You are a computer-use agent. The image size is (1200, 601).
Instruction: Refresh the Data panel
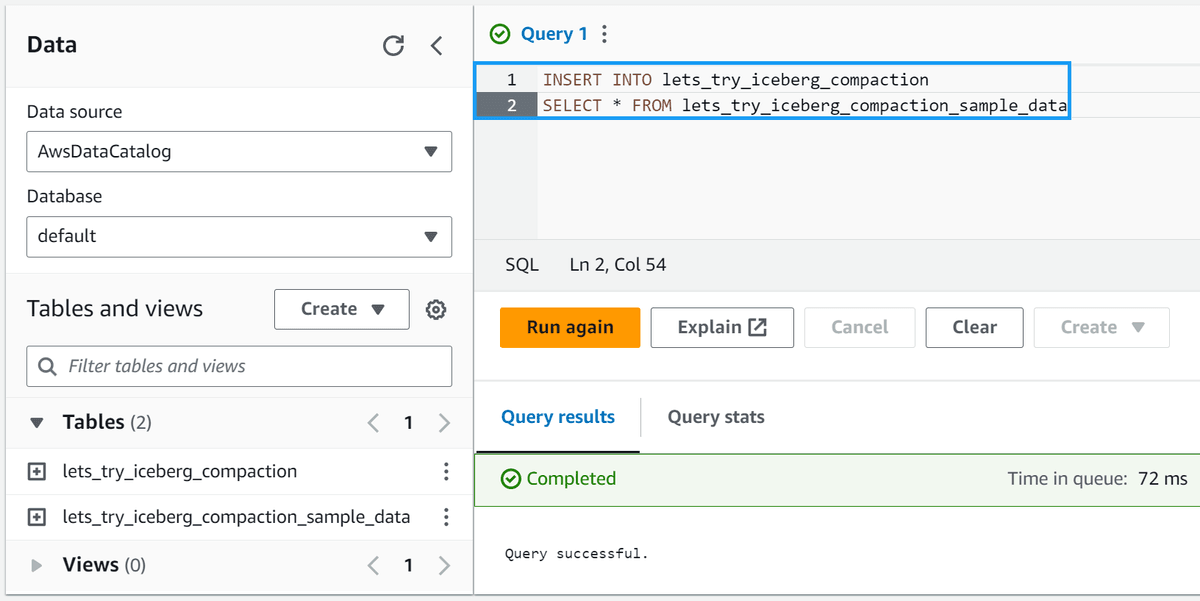point(393,45)
